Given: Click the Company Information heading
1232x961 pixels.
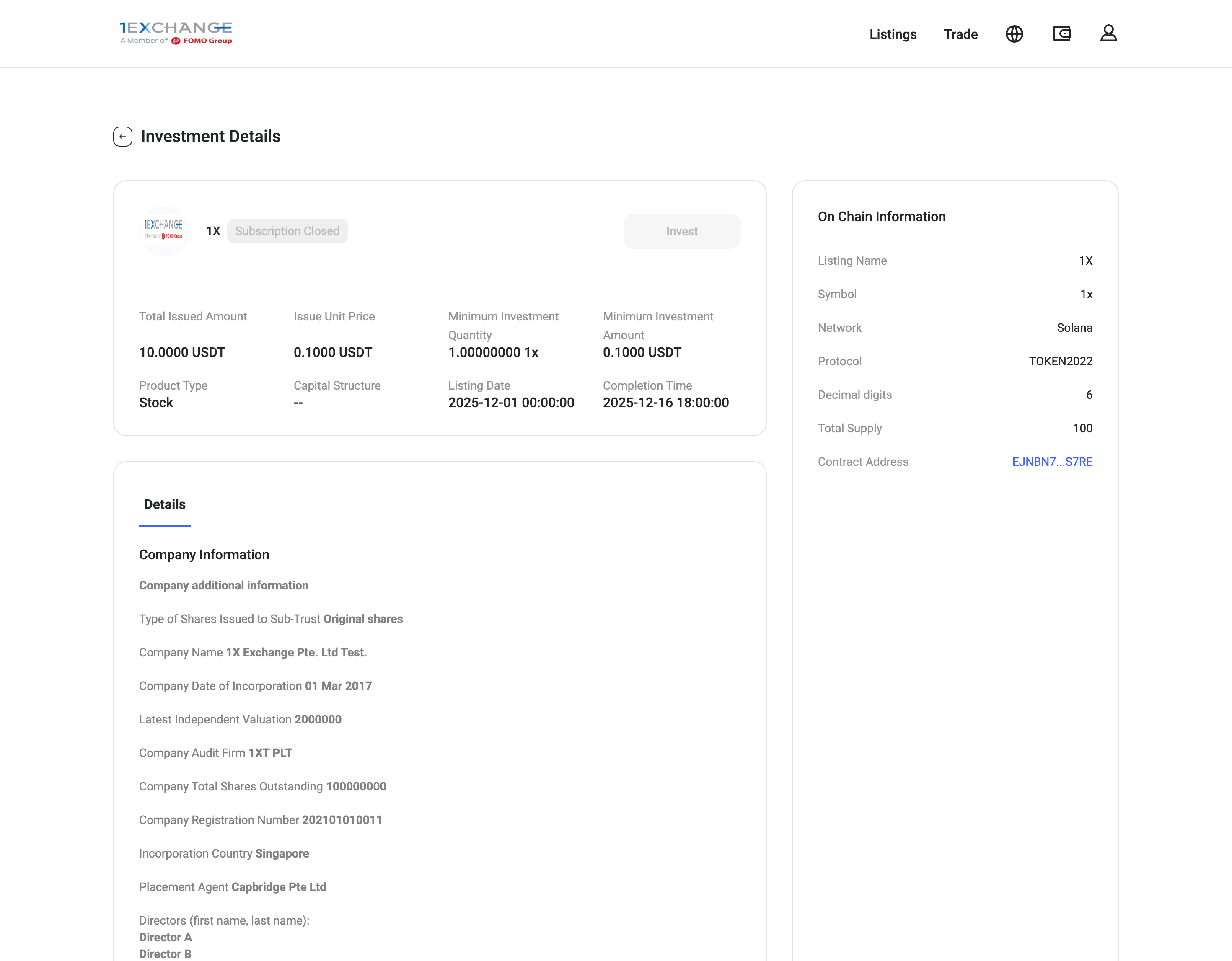Looking at the screenshot, I should click(x=204, y=554).
